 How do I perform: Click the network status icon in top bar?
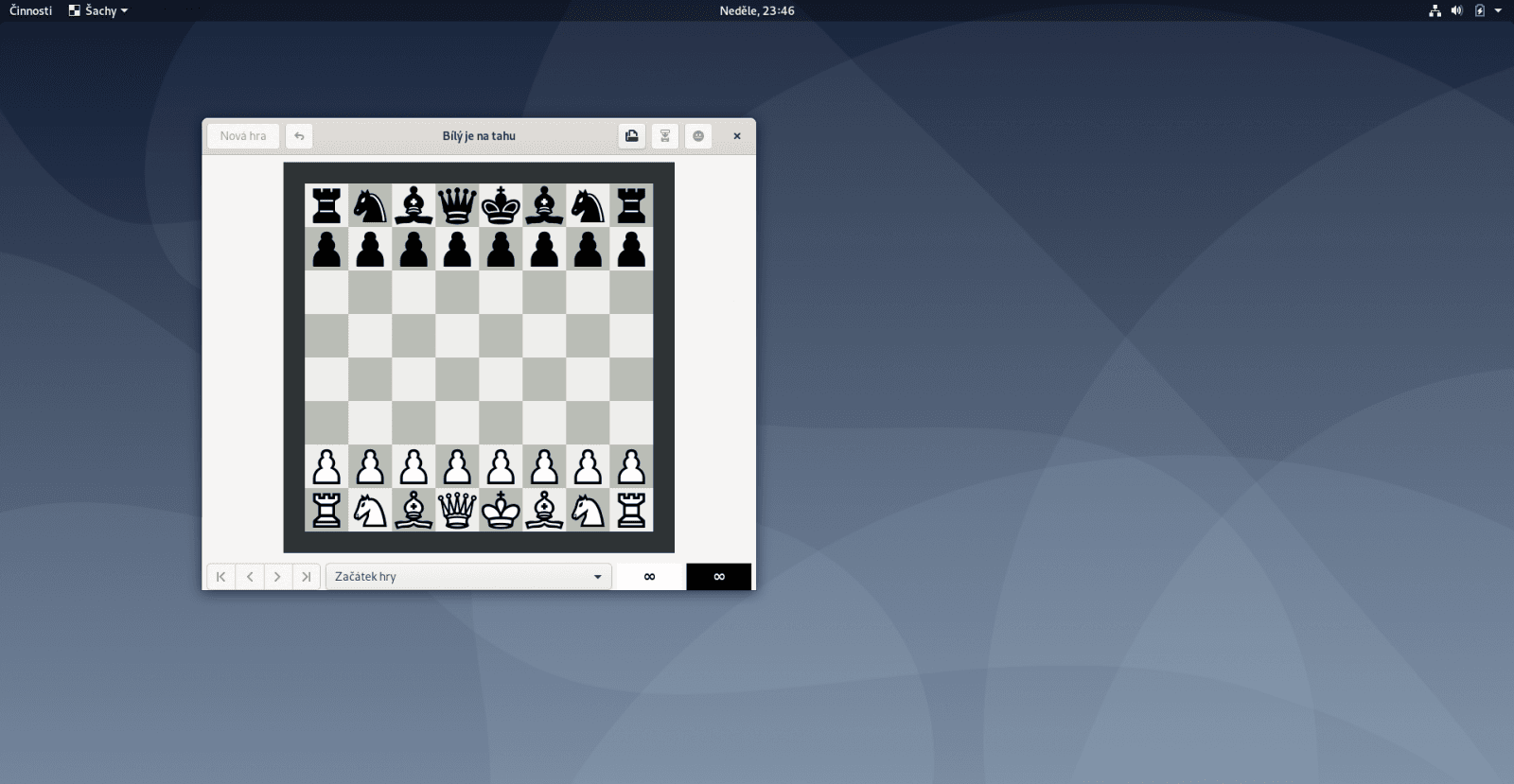1435,10
